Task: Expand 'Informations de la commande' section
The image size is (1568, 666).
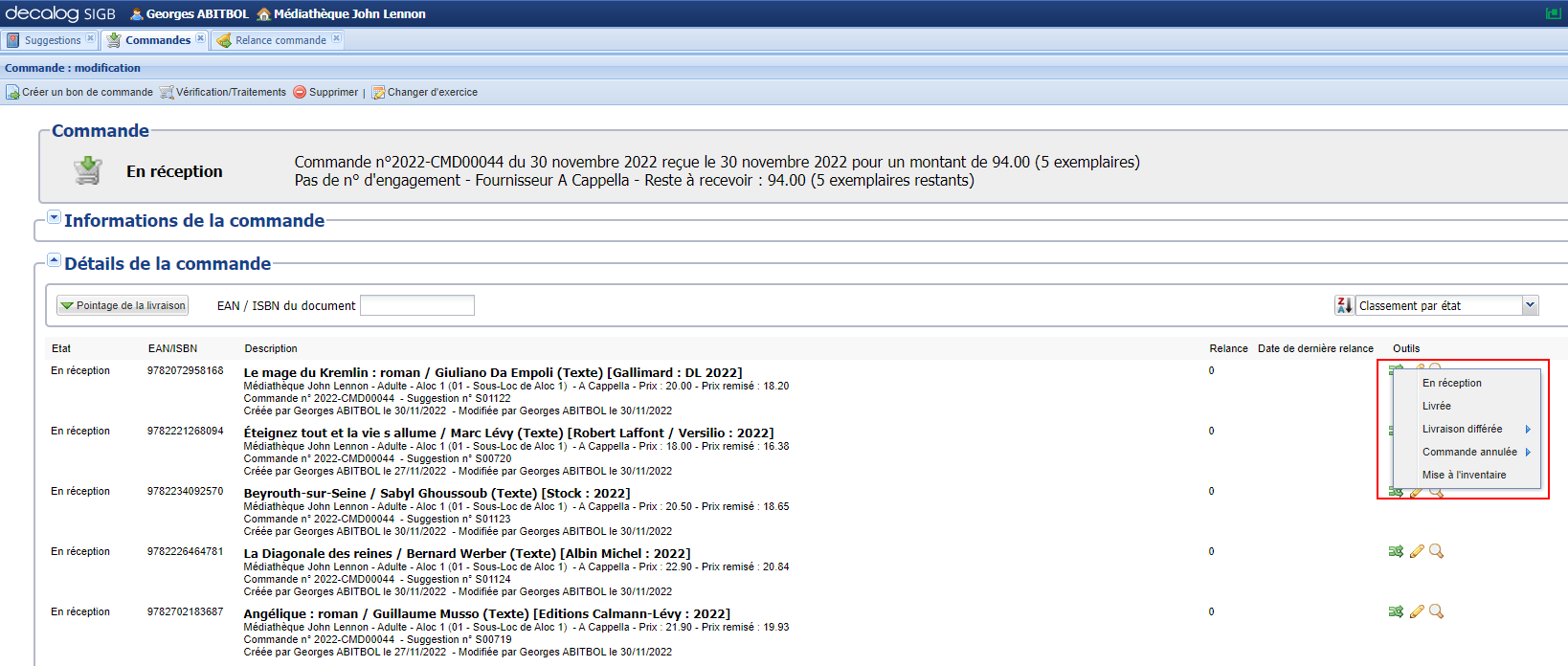Action: 54,217
